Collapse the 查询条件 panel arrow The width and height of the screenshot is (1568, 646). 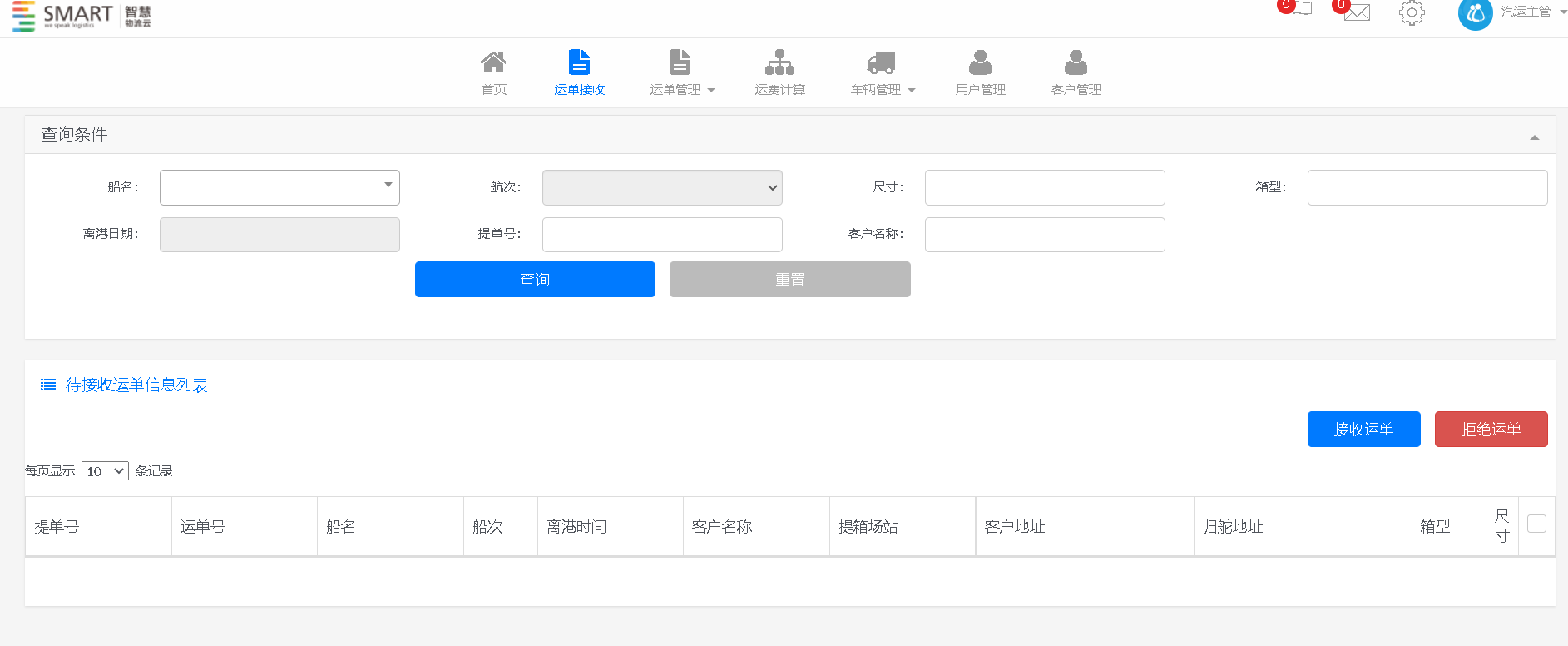[x=1535, y=137]
